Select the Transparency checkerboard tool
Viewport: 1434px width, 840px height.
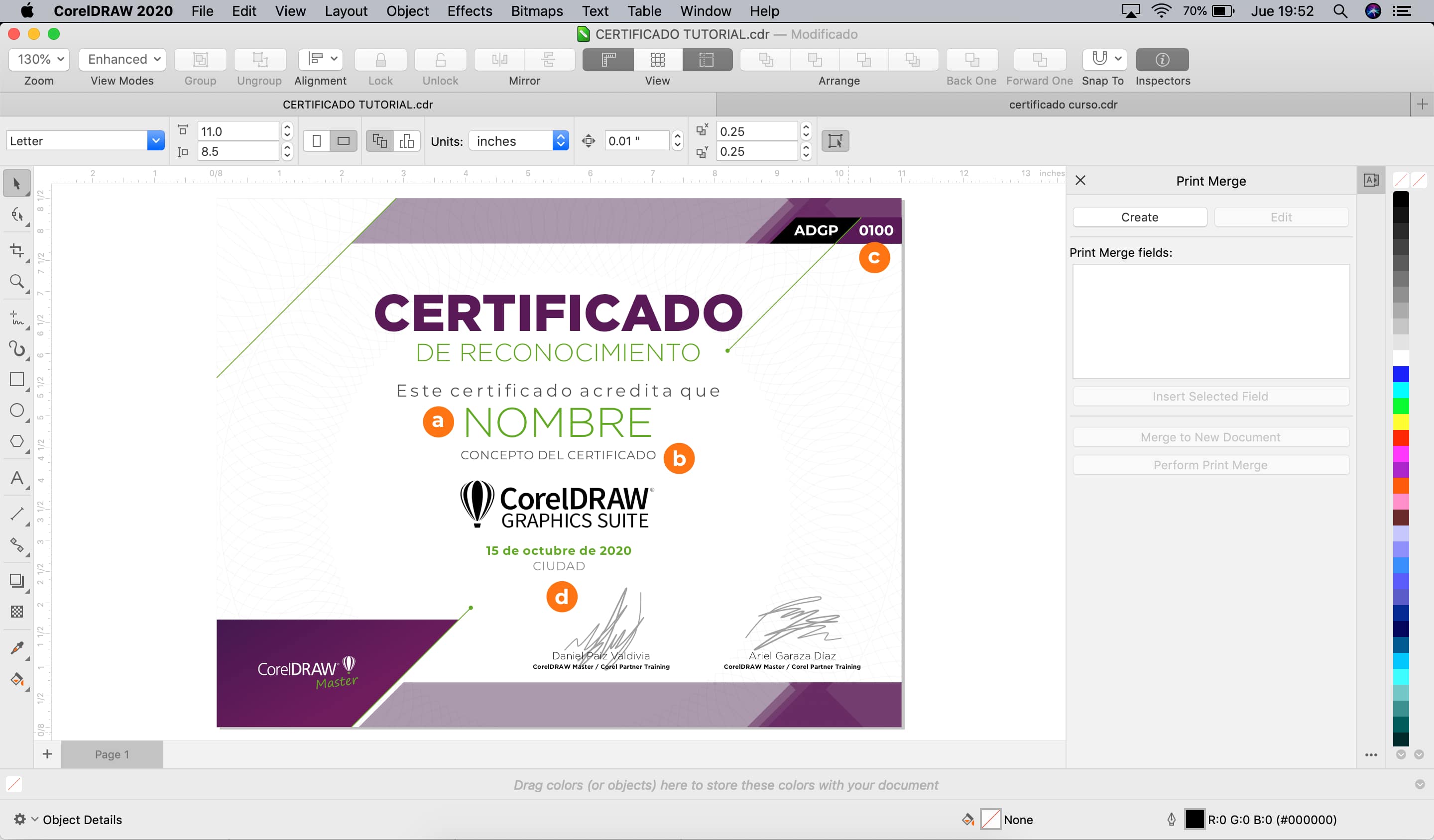tap(16, 612)
